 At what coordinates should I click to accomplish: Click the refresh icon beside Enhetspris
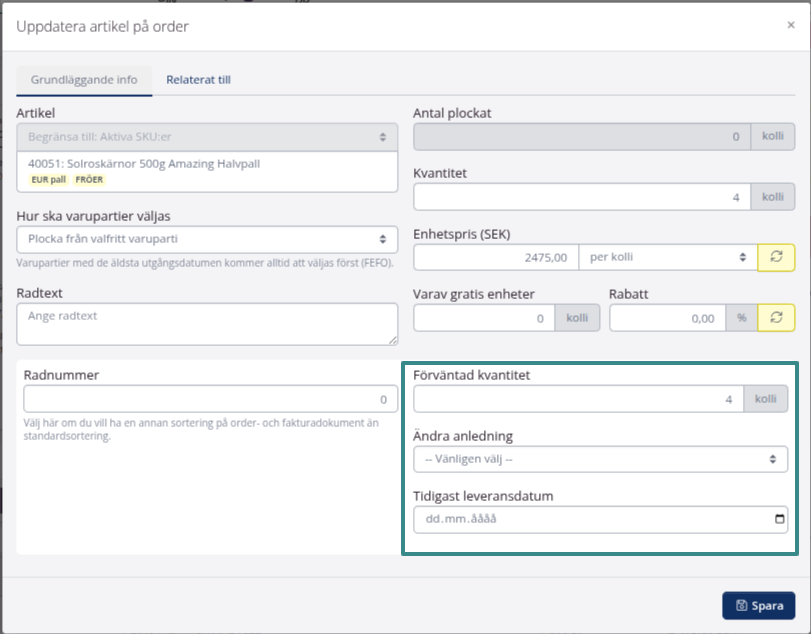coord(777,258)
